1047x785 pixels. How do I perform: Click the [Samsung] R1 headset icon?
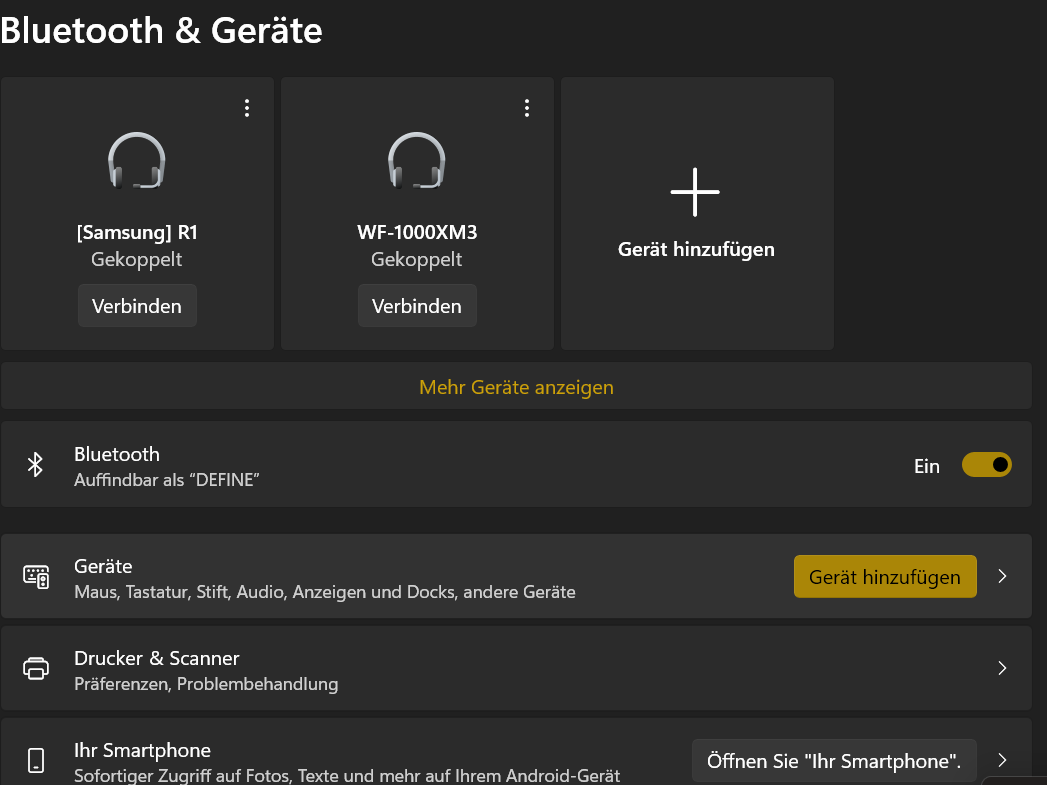[x=137, y=161]
